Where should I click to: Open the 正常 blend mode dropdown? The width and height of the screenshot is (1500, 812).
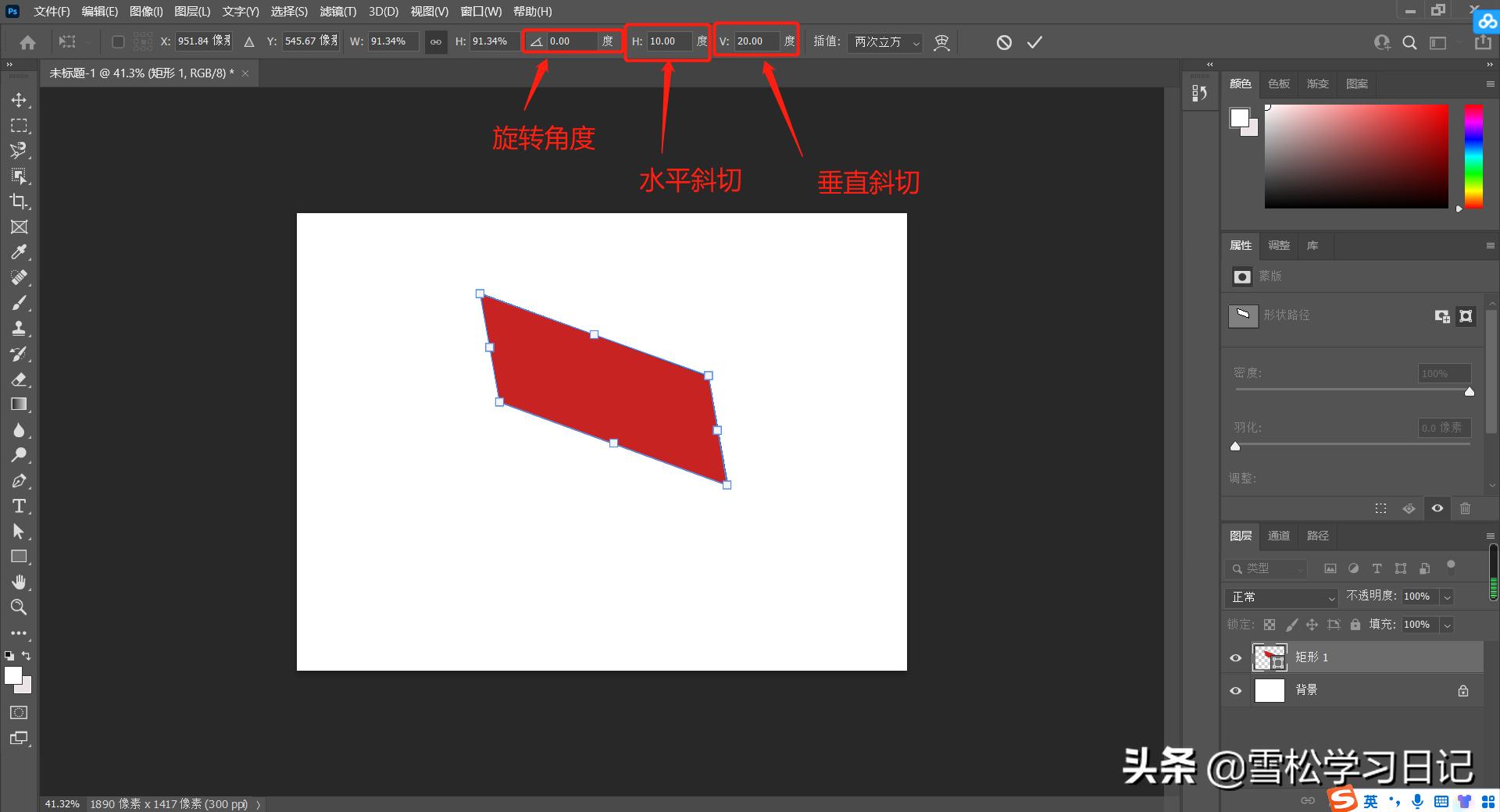(x=1283, y=597)
